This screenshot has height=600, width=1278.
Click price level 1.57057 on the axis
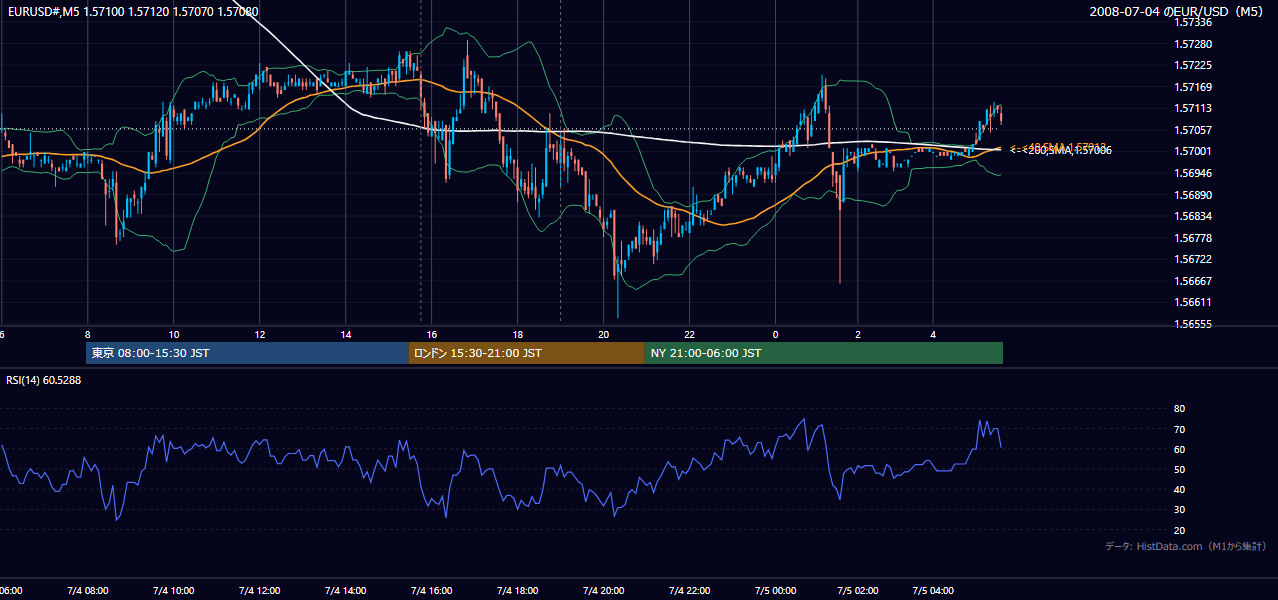click(x=1192, y=130)
